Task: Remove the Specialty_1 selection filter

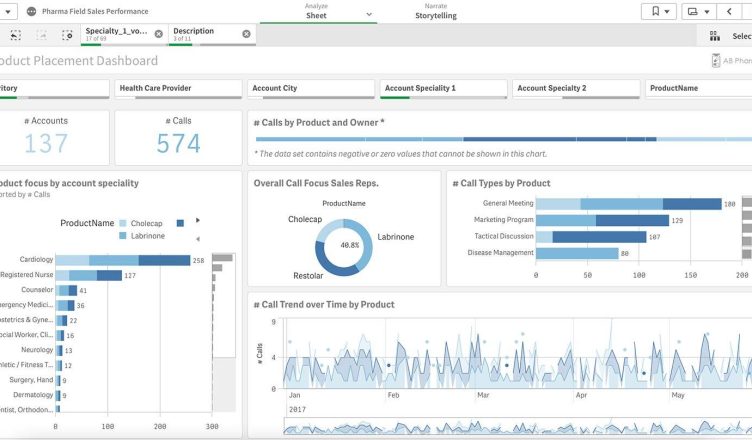Action: tap(158, 34)
